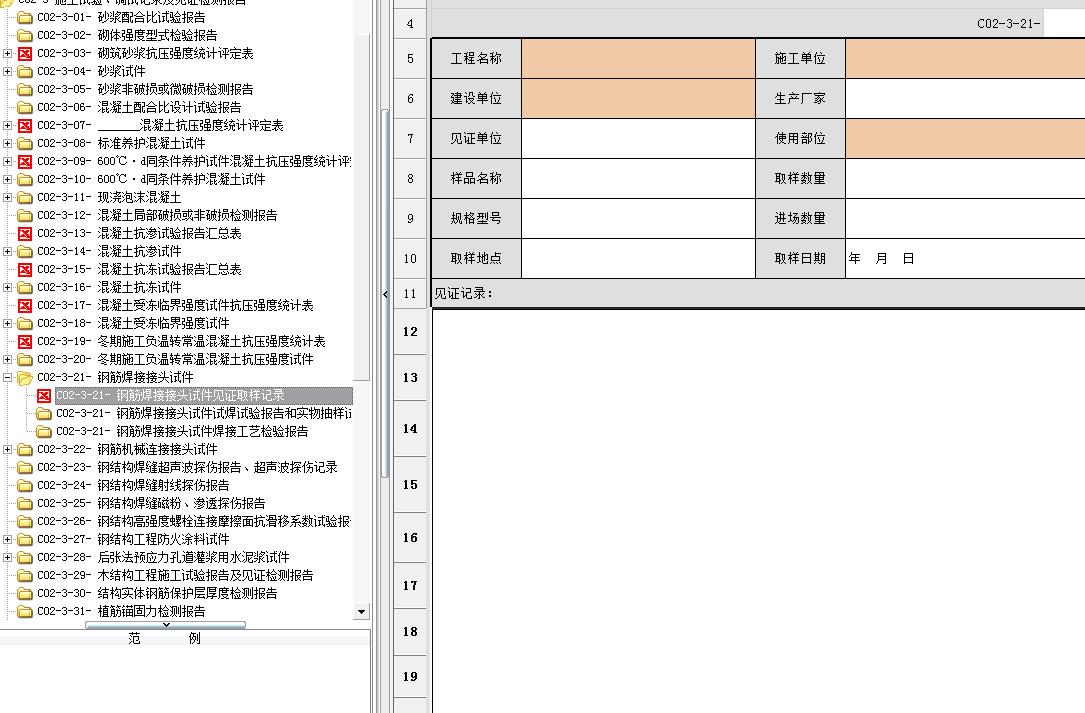
Task: Click the 取样地点 input cell
Action: (638, 258)
